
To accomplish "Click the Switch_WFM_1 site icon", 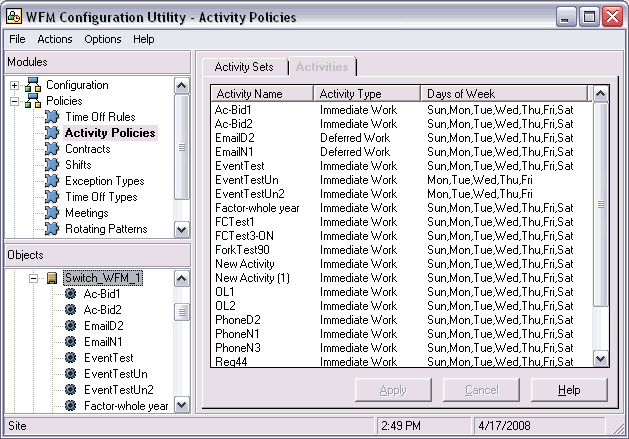I will tap(52, 278).
